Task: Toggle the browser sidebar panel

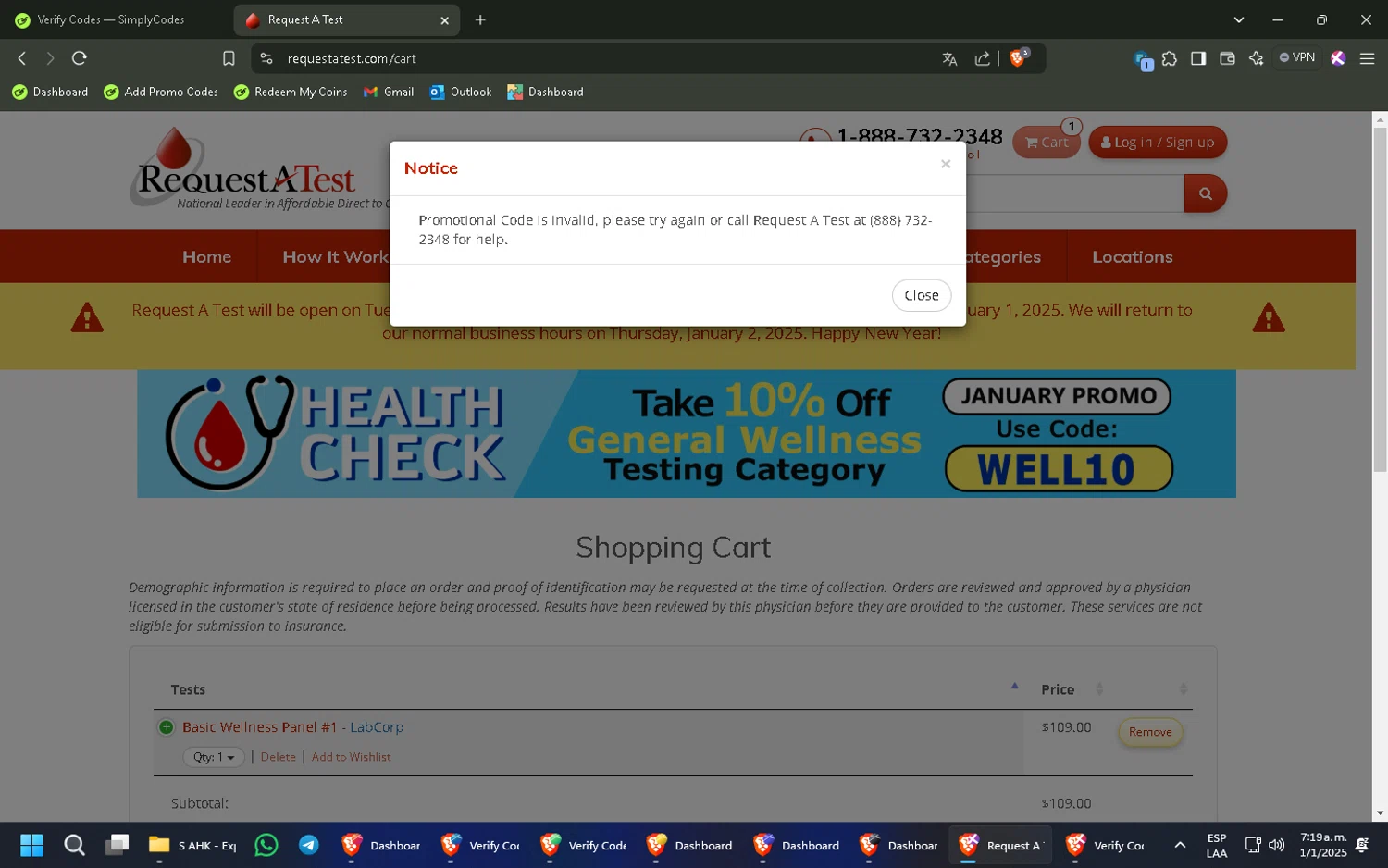Action: (x=1198, y=58)
